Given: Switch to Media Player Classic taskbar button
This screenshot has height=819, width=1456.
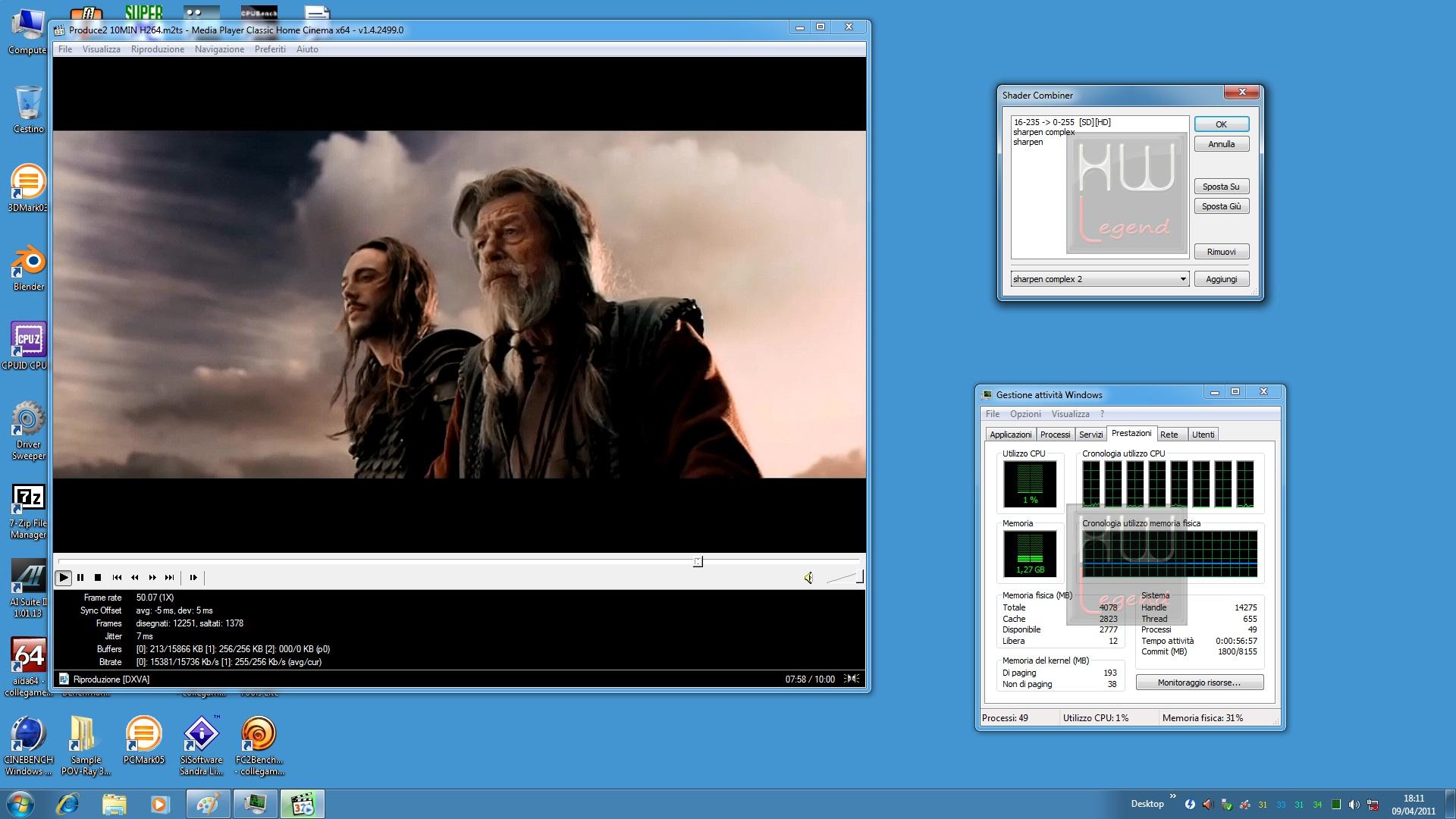Looking at the screenshot, I should [x=302, y=804].
